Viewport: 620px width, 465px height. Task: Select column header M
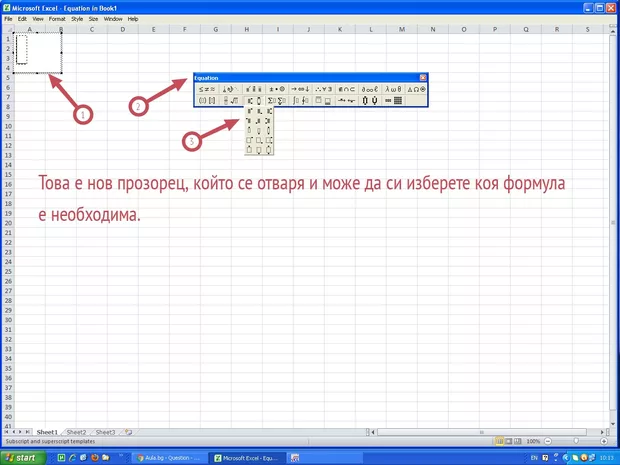(402, 29)
